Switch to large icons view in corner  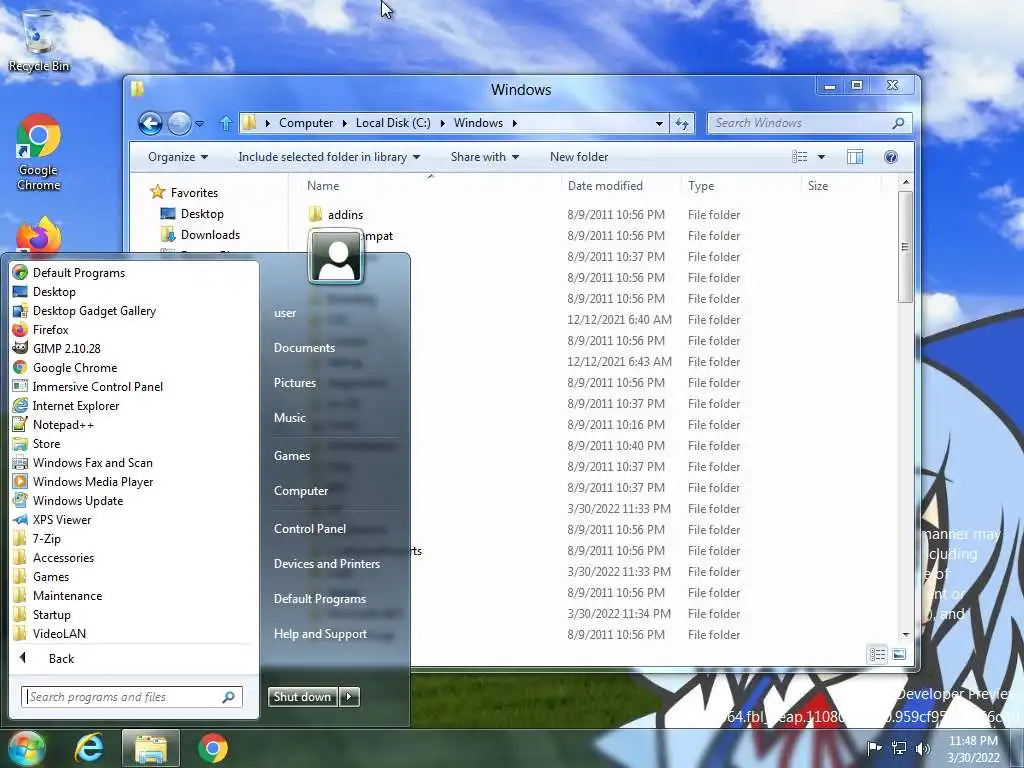point(899,654)
